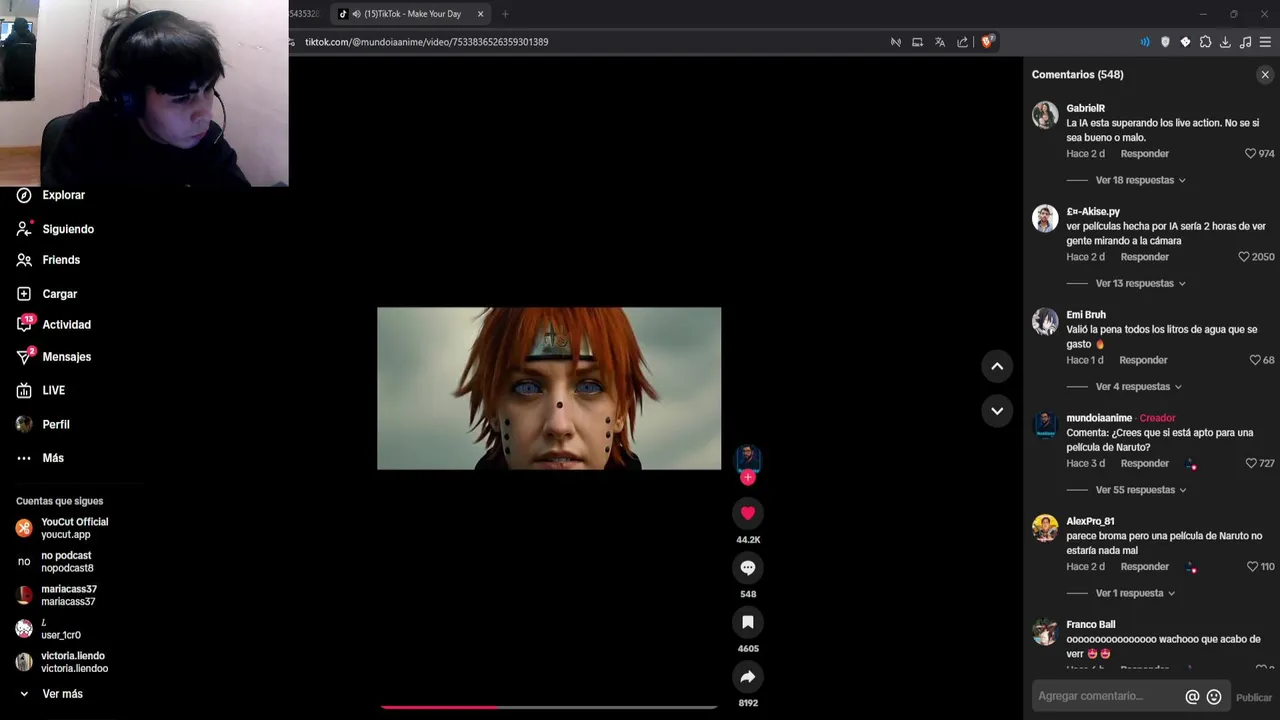Open Perfil page
The image size is (1280, 720).
(55, 424)
